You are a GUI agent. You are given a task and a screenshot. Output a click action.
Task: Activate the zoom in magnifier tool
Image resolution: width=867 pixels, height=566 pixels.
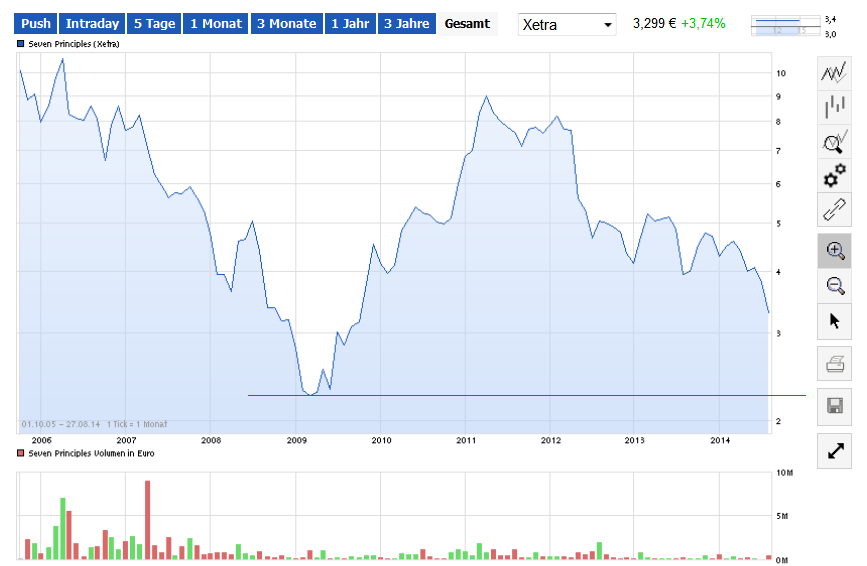[835, 251]
